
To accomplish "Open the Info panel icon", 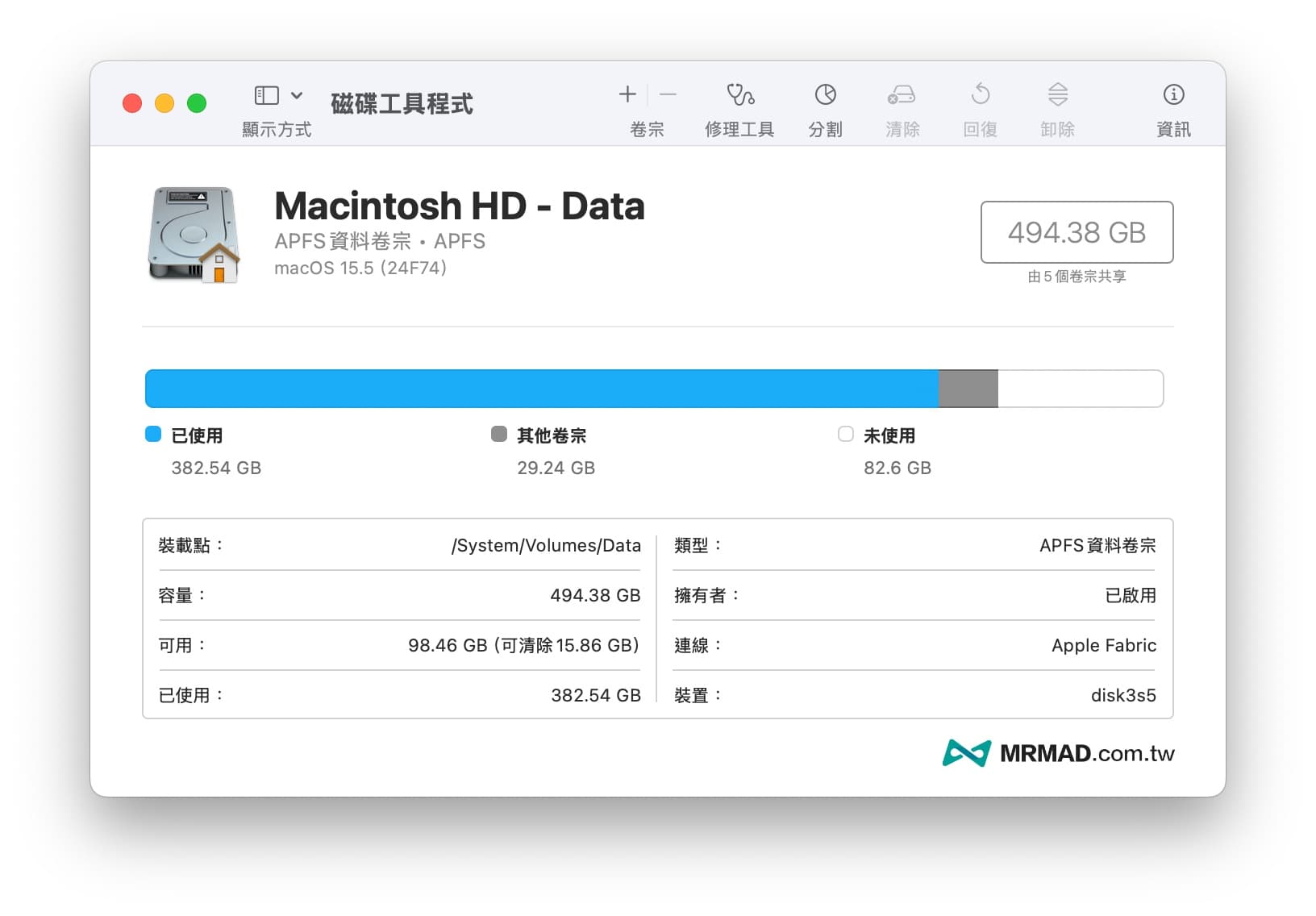I will [1173, 95].
